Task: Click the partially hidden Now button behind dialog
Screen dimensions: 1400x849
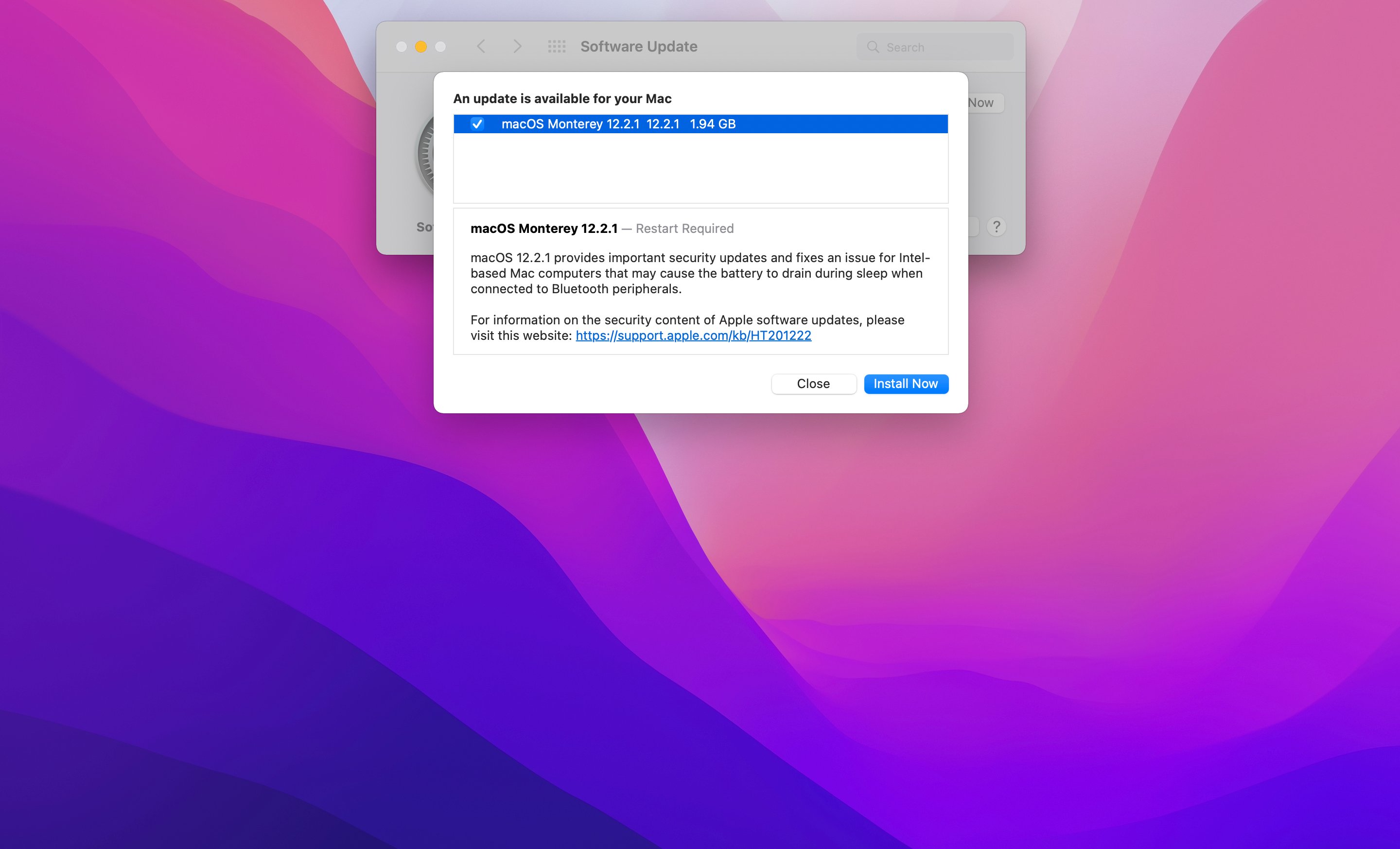Action: pos(986,103)
